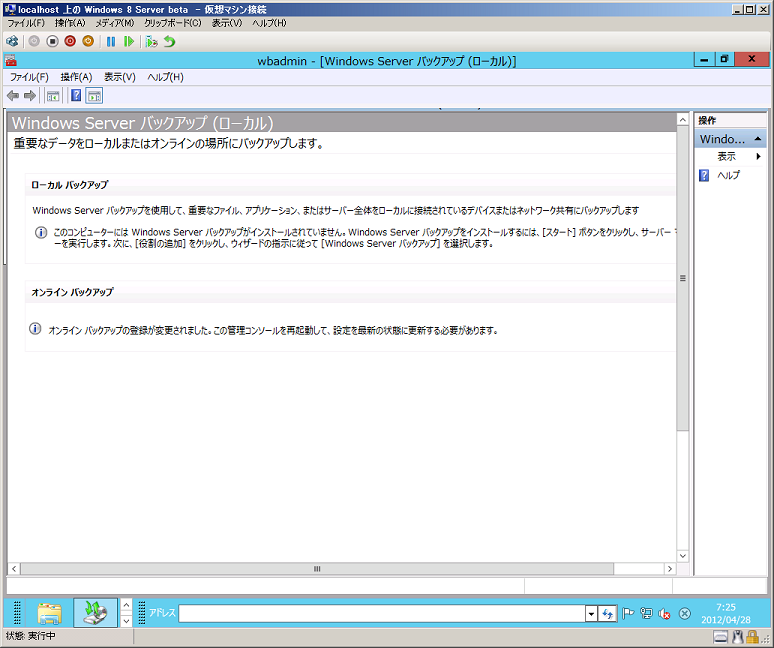Image resolution: width=774 pixels, height=648 pixels.
Task: Toggle the Action pane show/hide icon
Action: [95, 96]
